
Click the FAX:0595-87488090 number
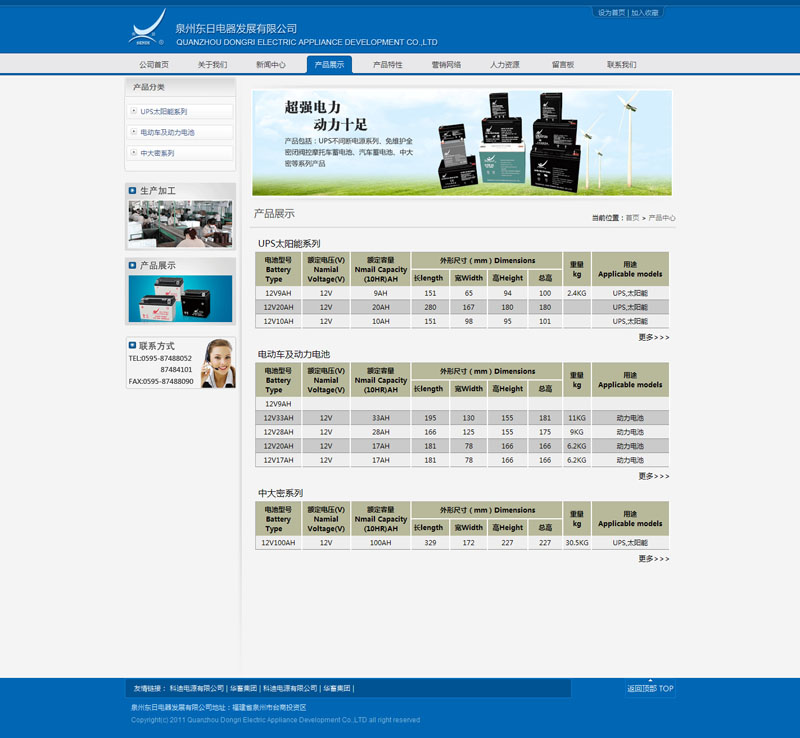(161, 382)
